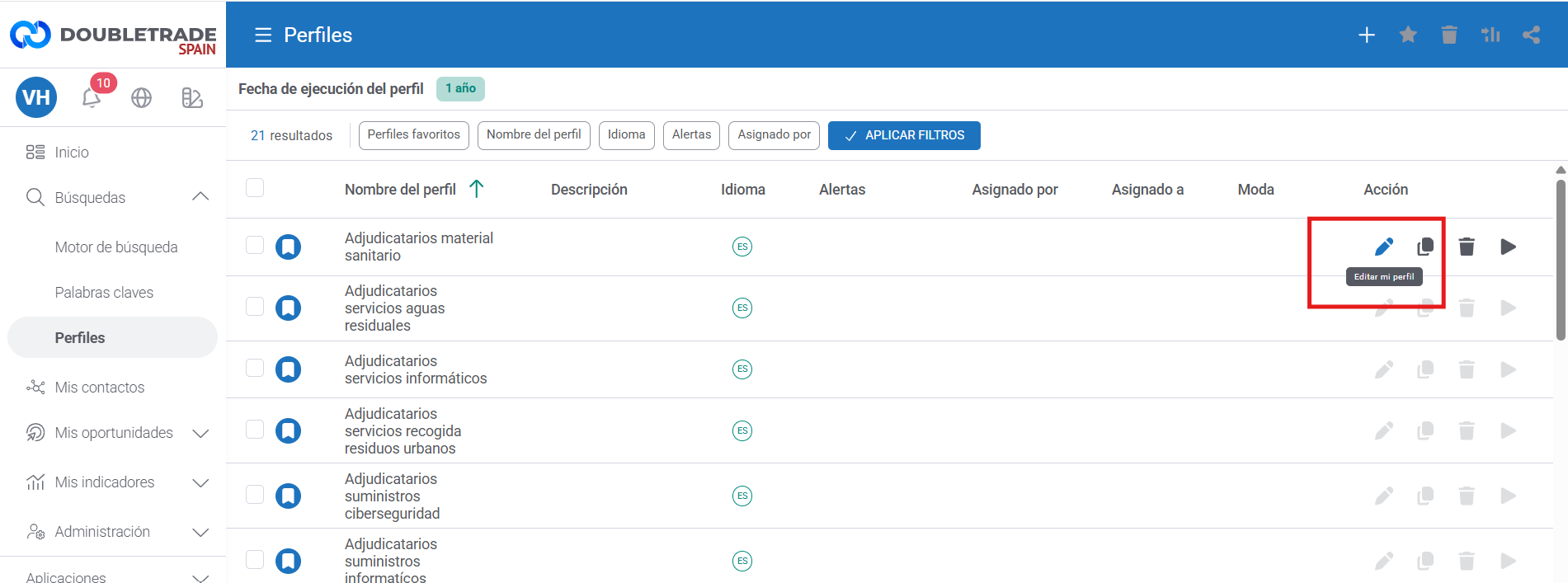The image size is (1568, 583).
Task: Click the table vertical scrollbar
Action: (x=1561, y=260)
